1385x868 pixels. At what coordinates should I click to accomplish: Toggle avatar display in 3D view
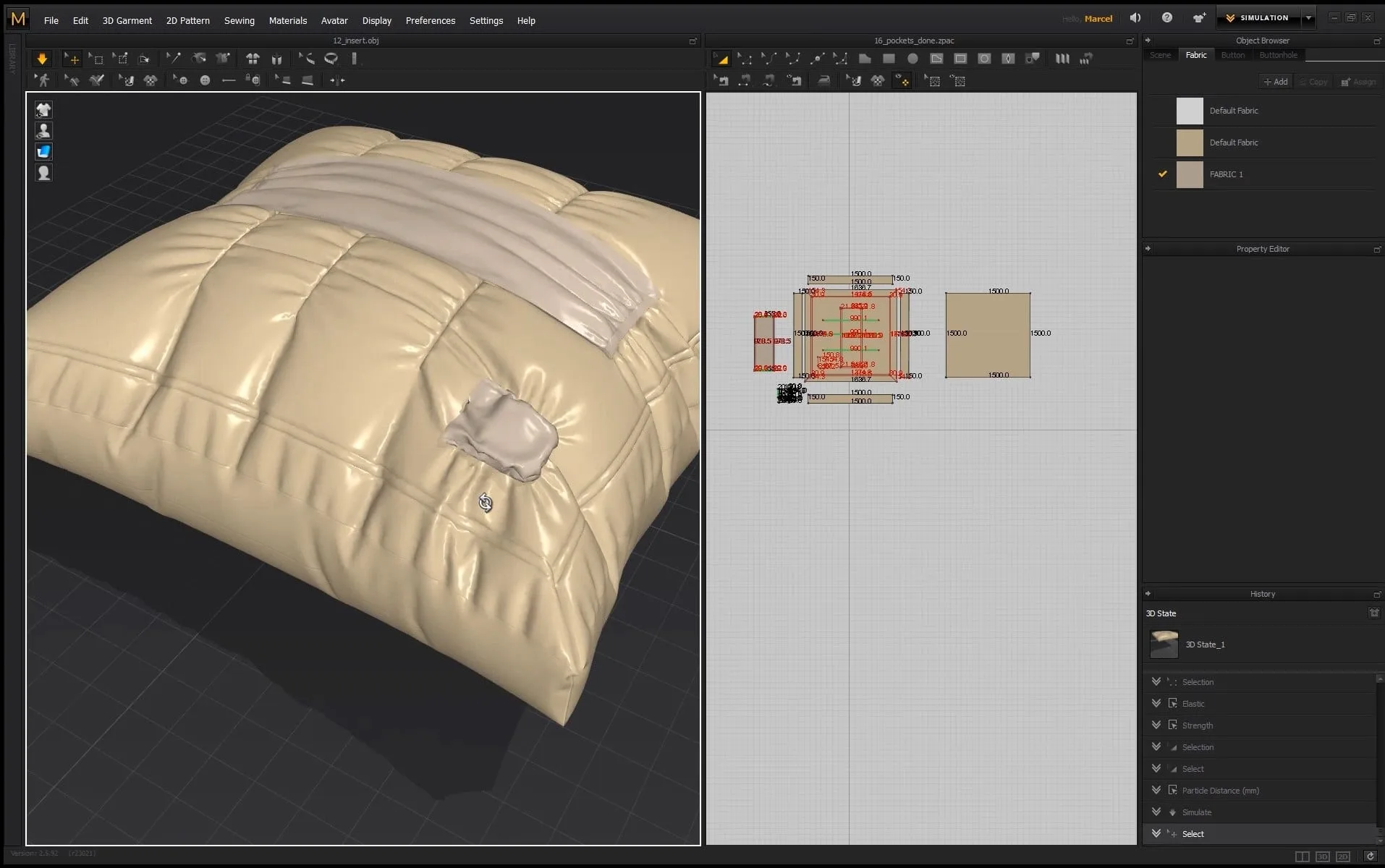pyautogui.click(x=43, y=131)
